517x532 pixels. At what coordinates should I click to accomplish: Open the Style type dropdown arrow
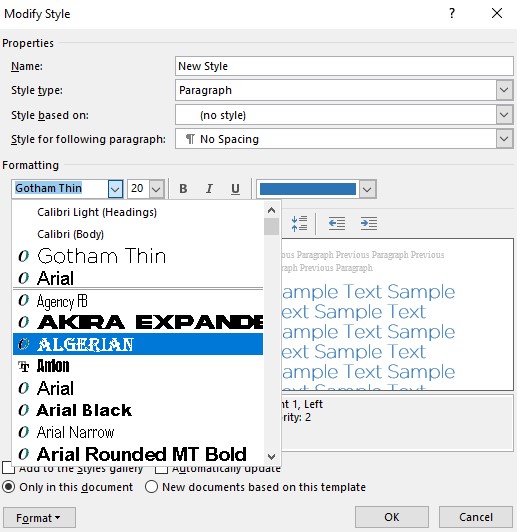504,90
